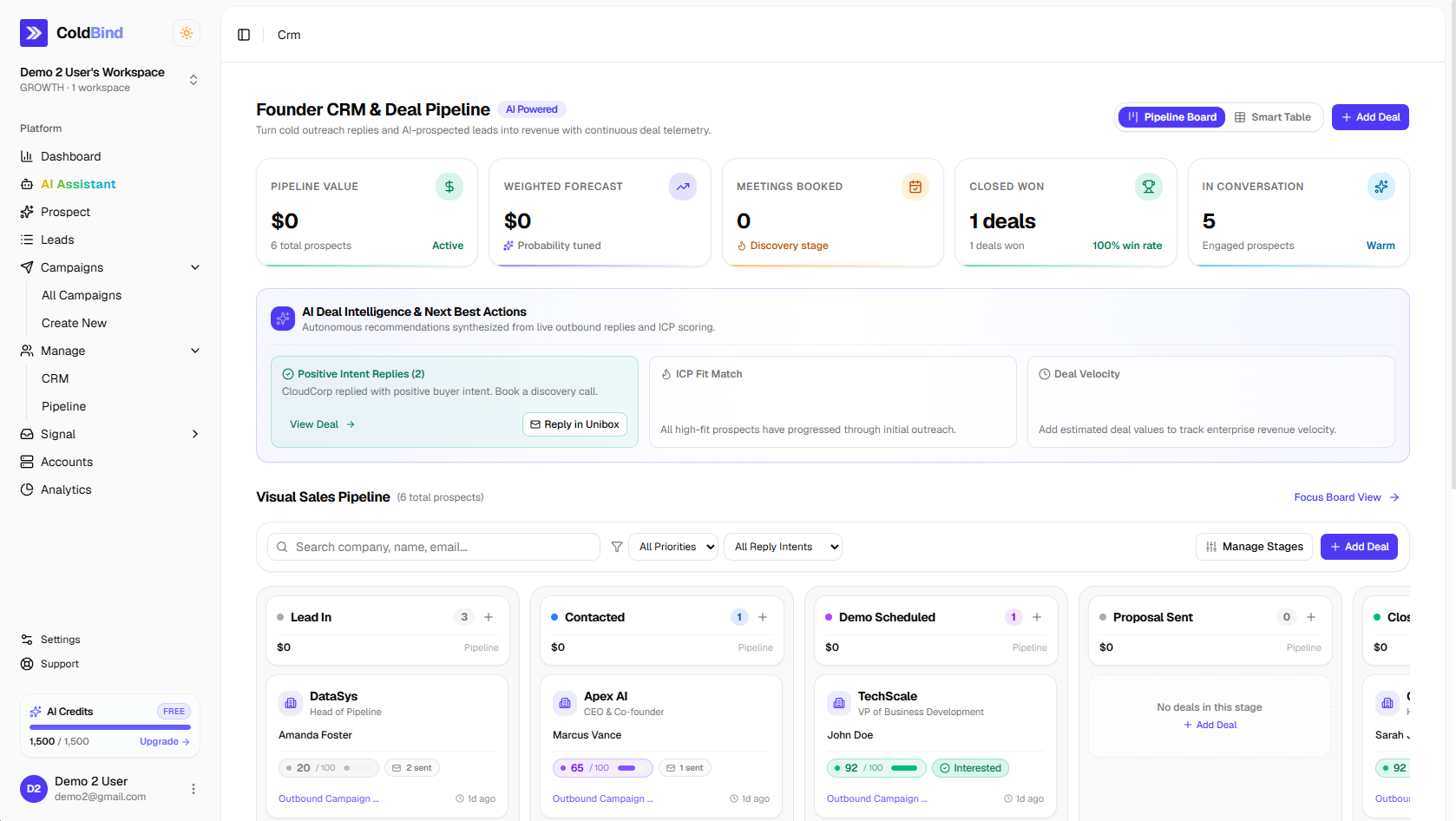Open the Pipeline submenu item
The height and width of the screenshot is (821, 1456).
click(x=64, y=406)
